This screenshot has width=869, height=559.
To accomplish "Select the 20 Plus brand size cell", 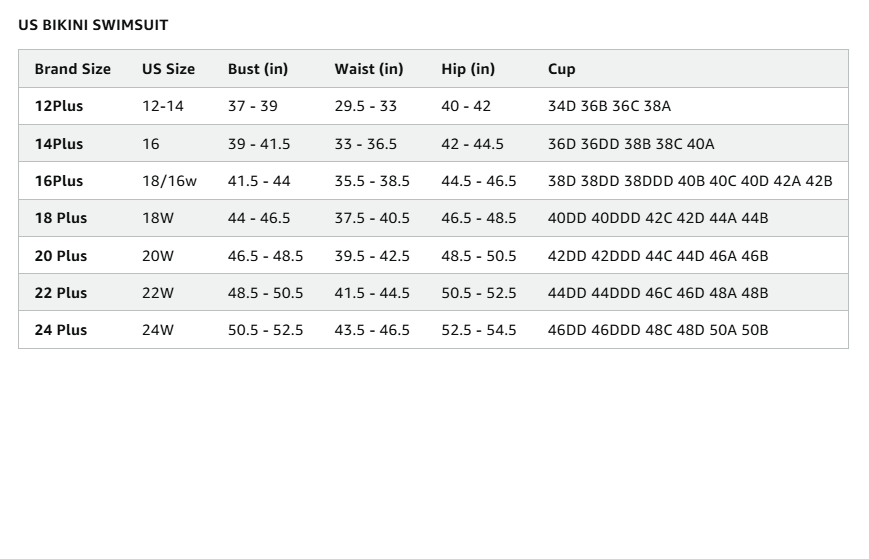I will [x=61, y=256].
